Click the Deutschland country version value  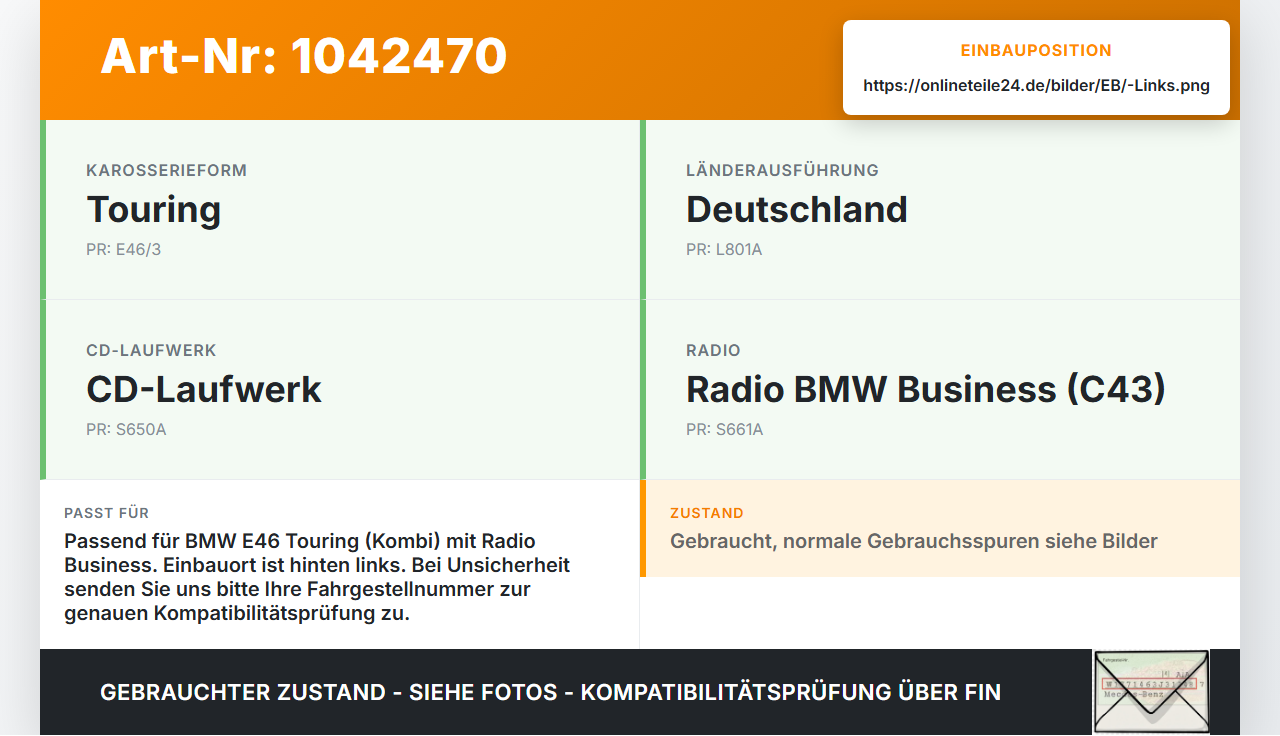tap(797, 210)
